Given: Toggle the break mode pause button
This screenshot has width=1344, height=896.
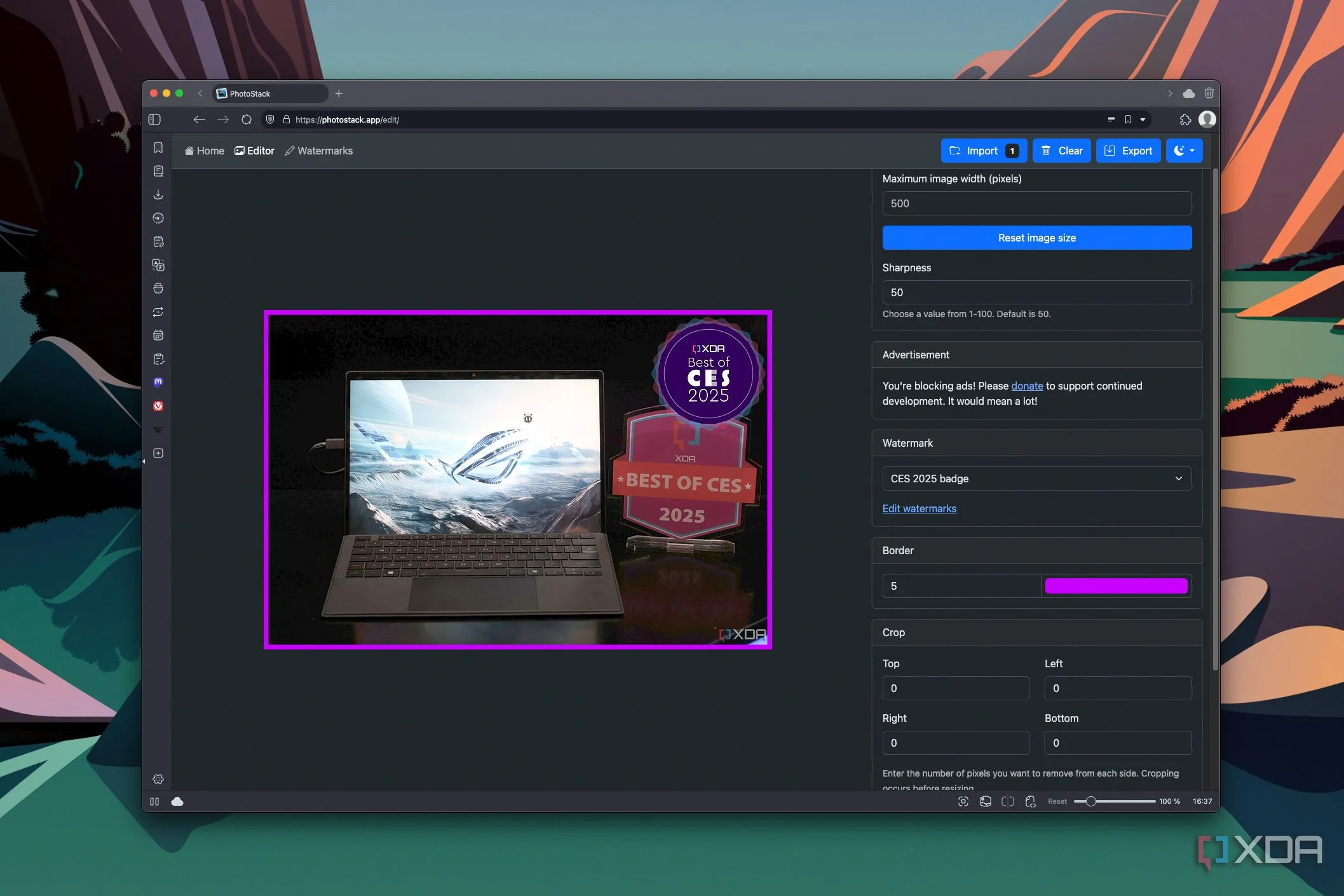Looking at the screenshot, I should 154,801.
